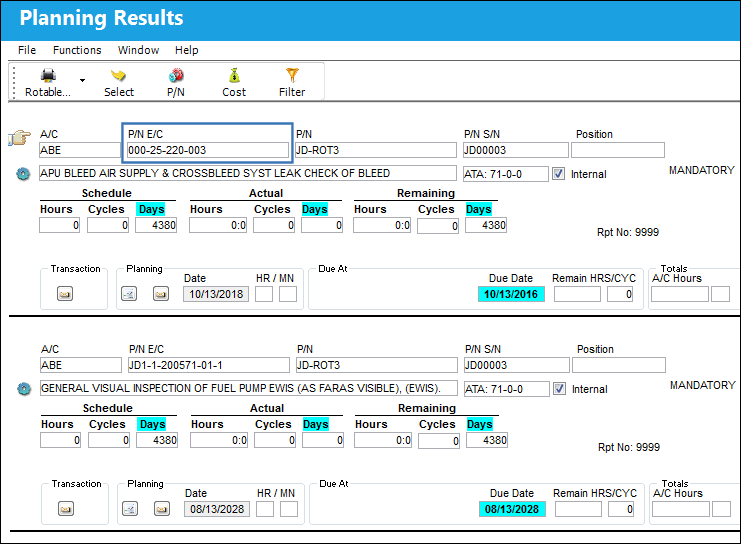
Task: Open the Functions menu
Action: click(77, 50)
